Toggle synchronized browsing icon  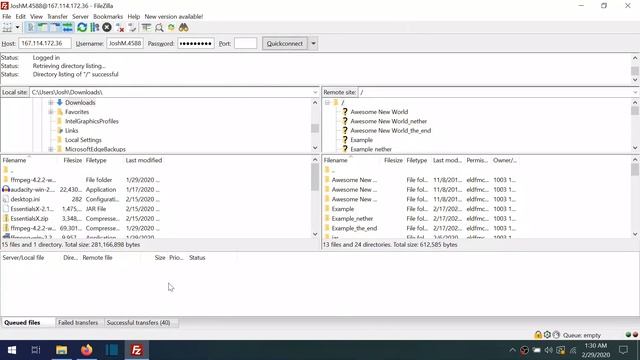[x=171, y=27]
